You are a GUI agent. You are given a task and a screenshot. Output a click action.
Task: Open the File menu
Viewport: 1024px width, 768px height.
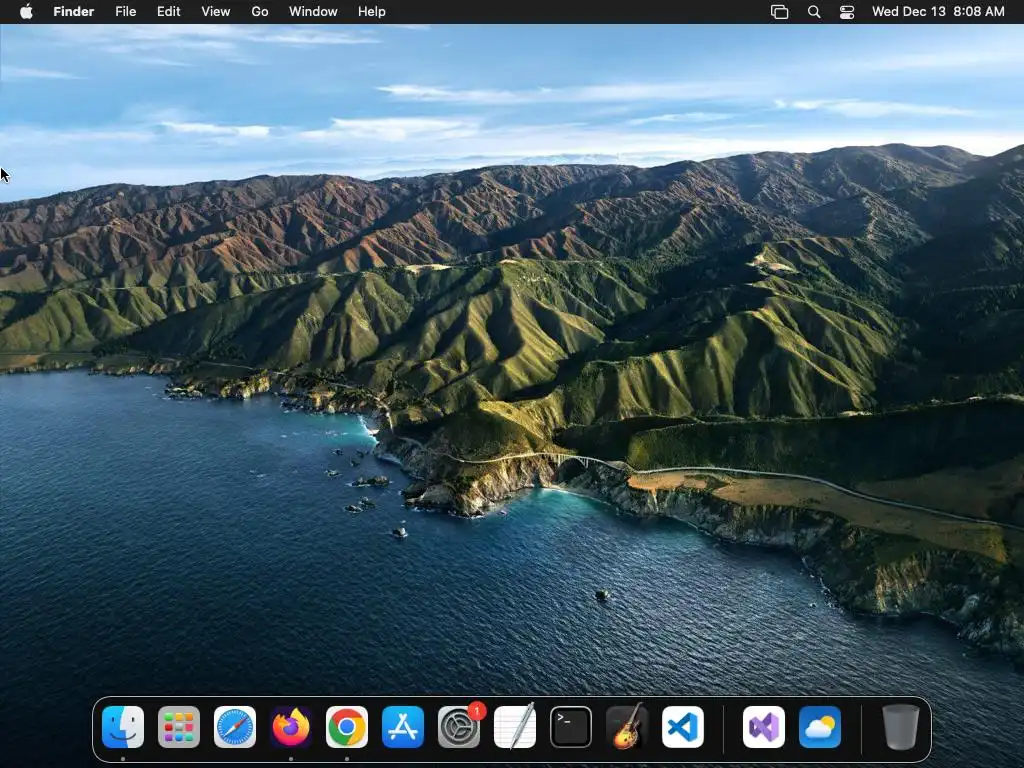tap(125, 12)
